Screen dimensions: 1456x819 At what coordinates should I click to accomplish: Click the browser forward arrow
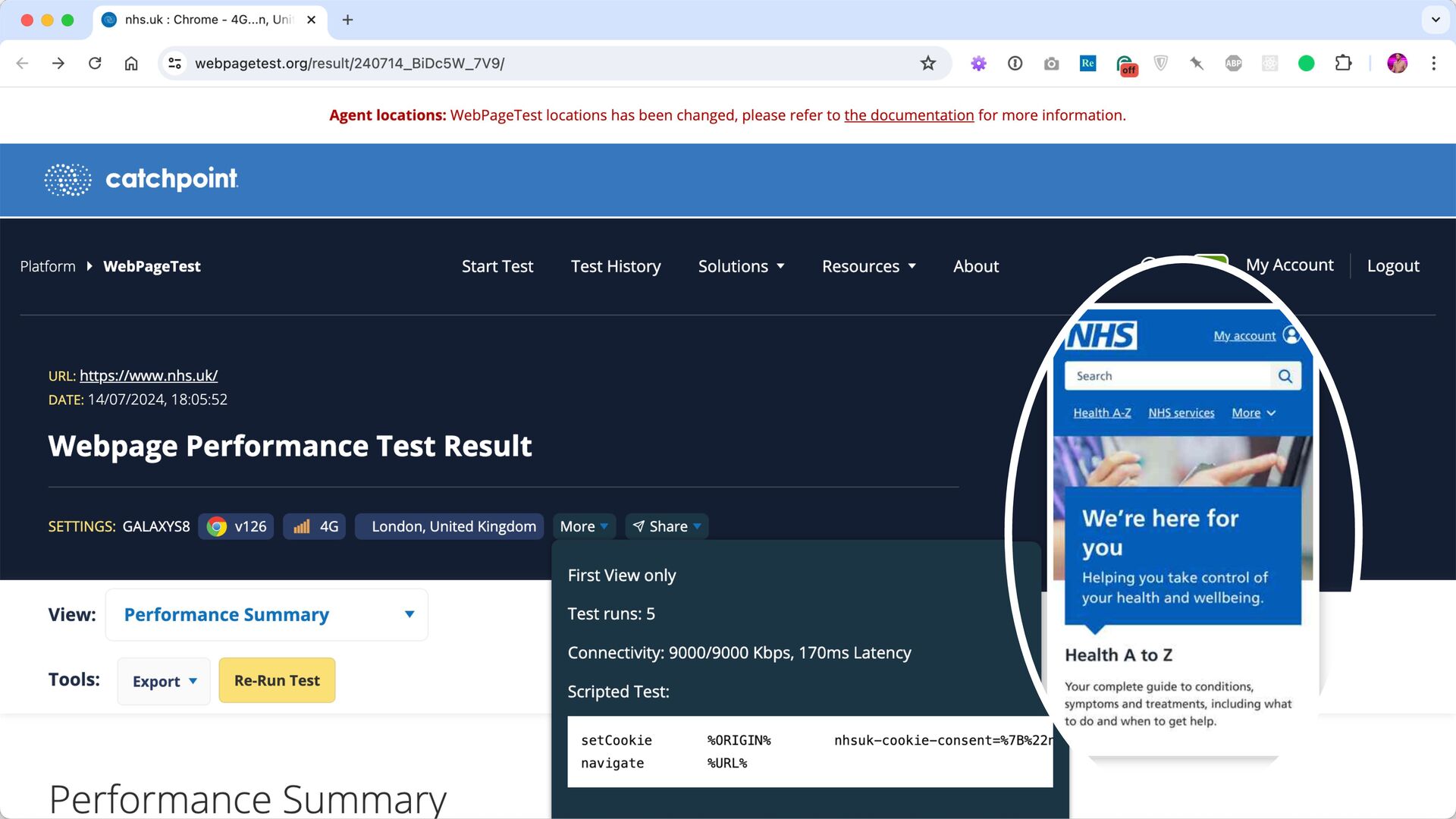pos(58,63)
